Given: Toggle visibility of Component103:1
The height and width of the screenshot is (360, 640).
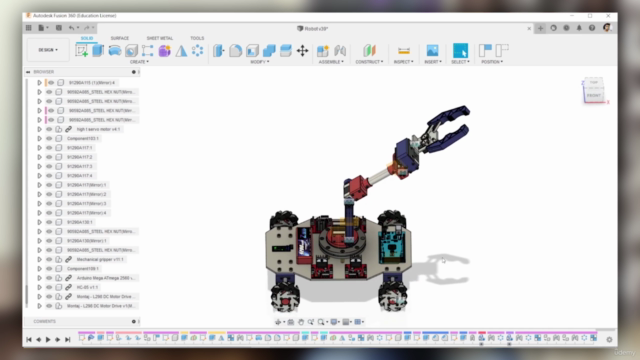Looking at the screenshot, I should point(49,138).
